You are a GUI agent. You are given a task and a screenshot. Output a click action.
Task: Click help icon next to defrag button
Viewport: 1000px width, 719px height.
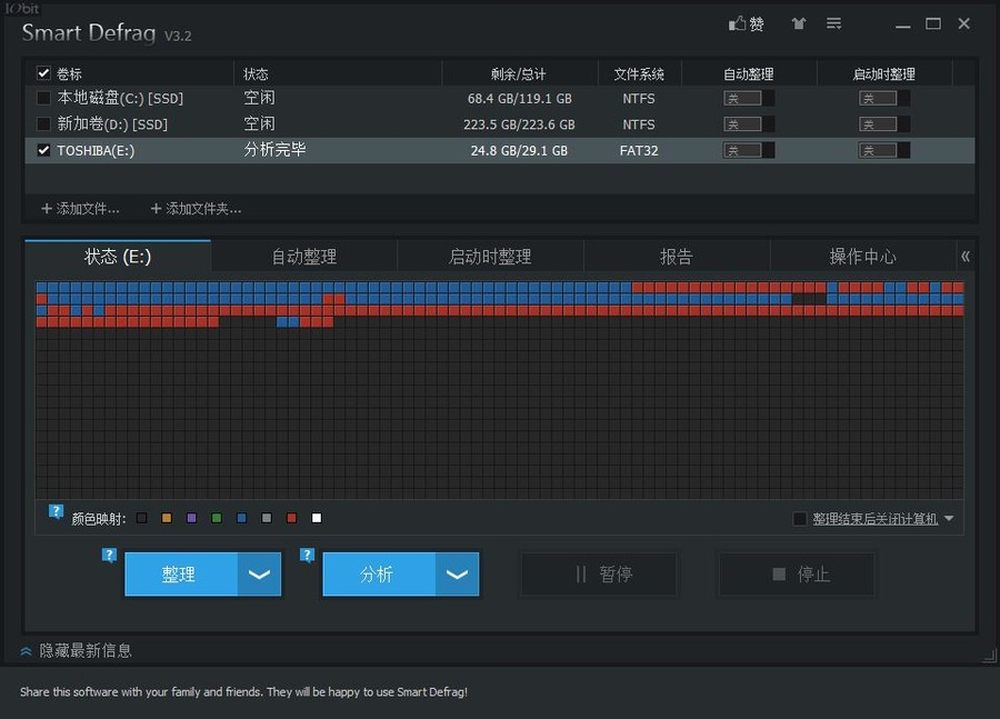[x=109, y=555]
